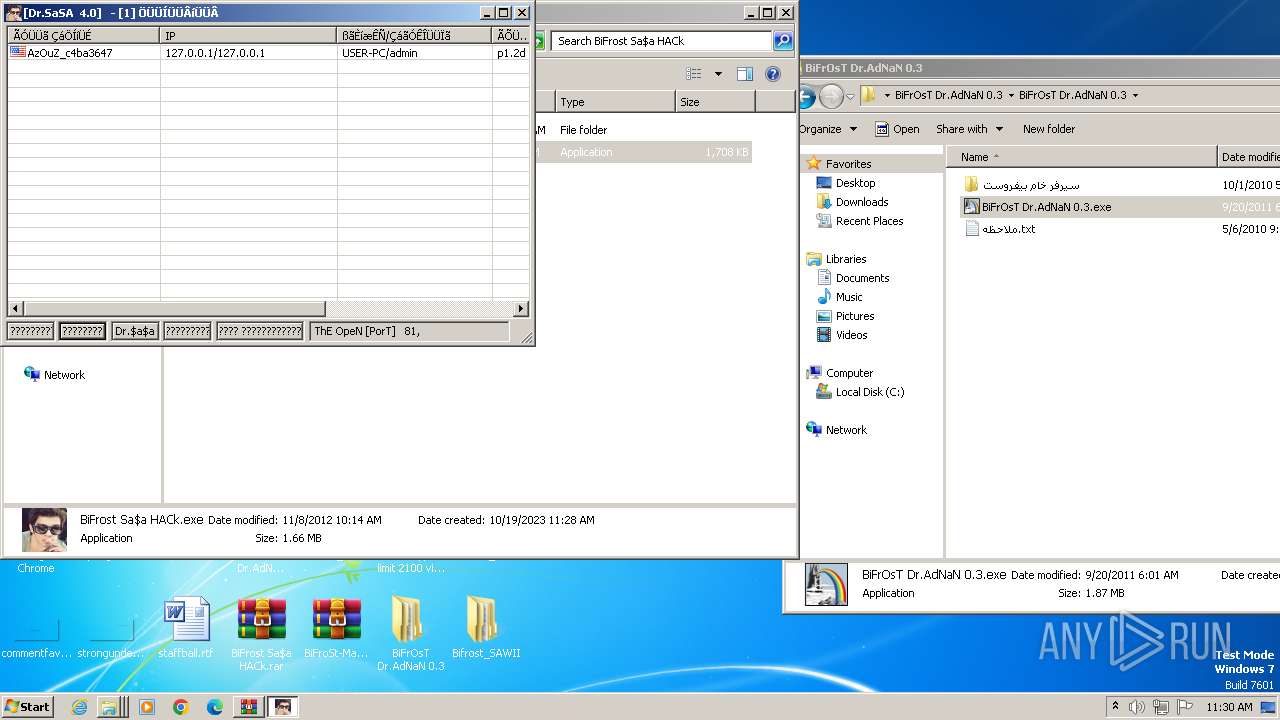
Task: Sort by the Size column header
Action: point(715,102)
